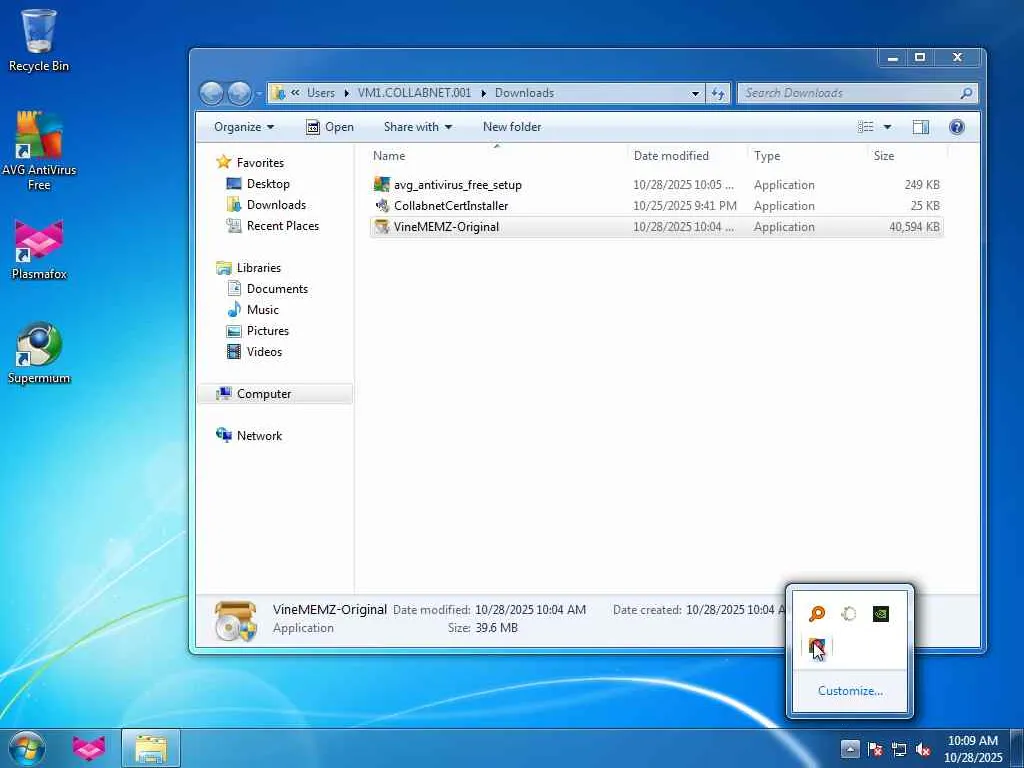Image resolution: width=1024 pixels, height=768 pixels.
Task: Create a New folder
Action: [x=512, y=127]
